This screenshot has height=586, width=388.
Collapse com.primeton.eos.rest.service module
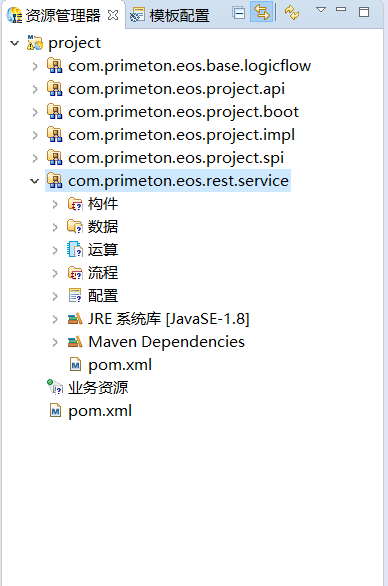(x=34, y=181)
